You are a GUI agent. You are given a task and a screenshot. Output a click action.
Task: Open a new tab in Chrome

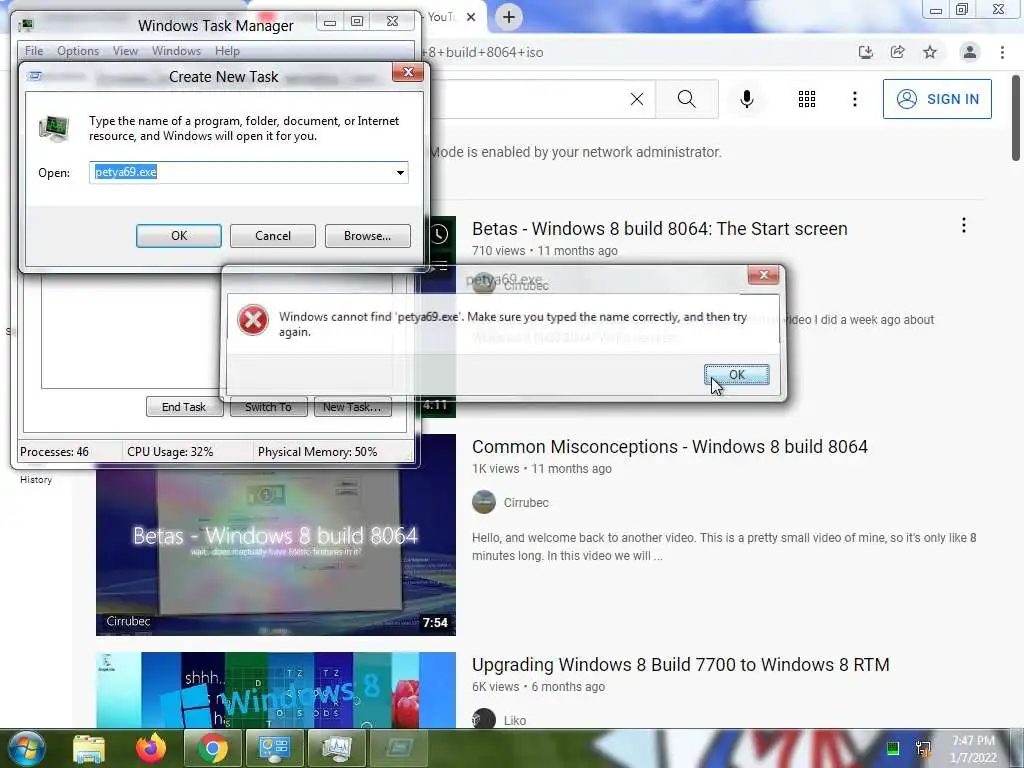(509, 17)
